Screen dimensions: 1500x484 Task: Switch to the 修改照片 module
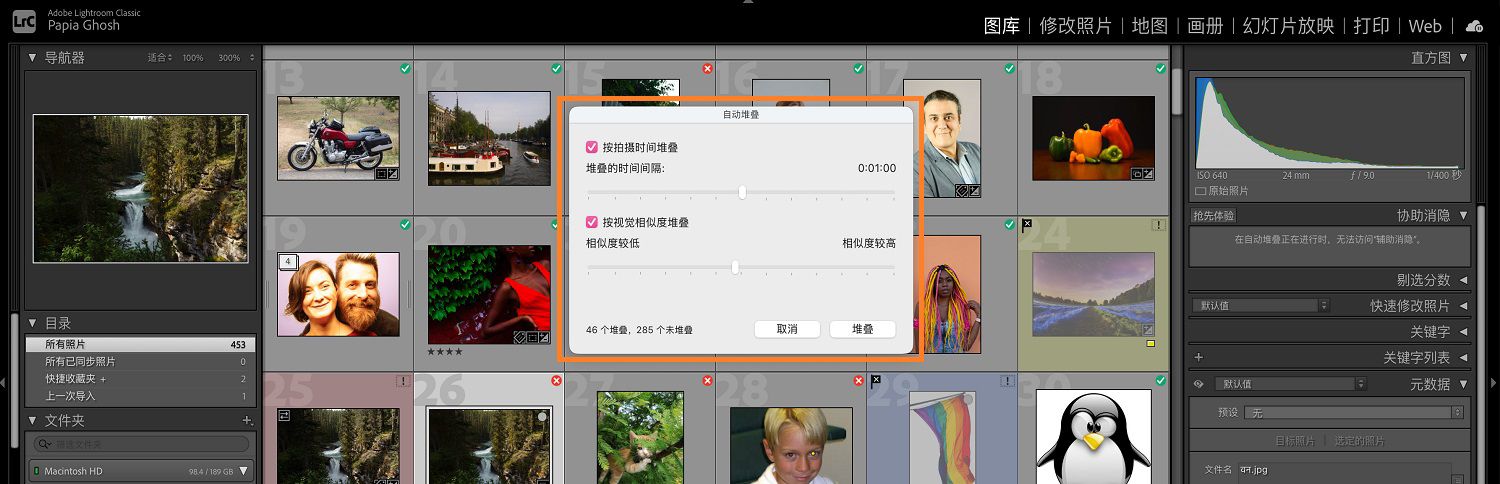click(x=1076, y=26)
